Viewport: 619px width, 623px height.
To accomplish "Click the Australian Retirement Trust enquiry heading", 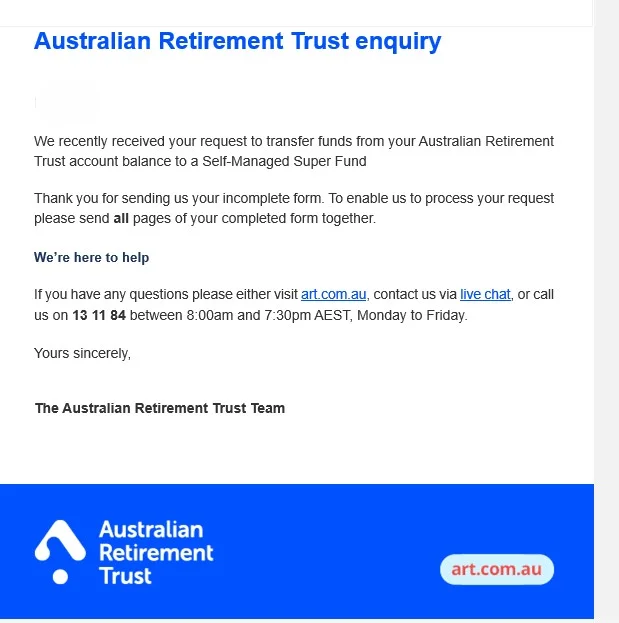I will click(238, 41).
